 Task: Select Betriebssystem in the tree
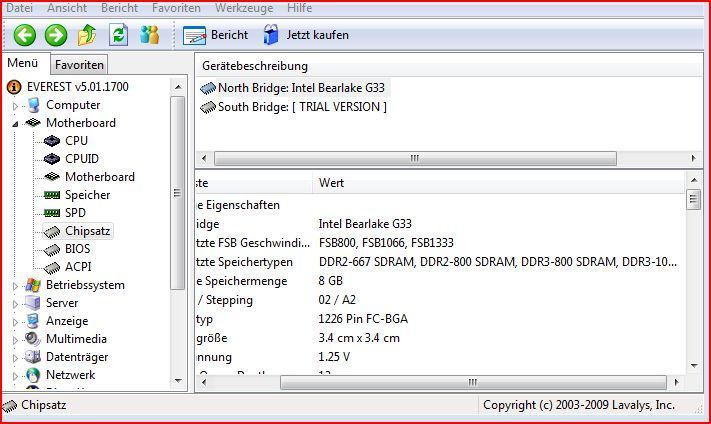point(85,285)
